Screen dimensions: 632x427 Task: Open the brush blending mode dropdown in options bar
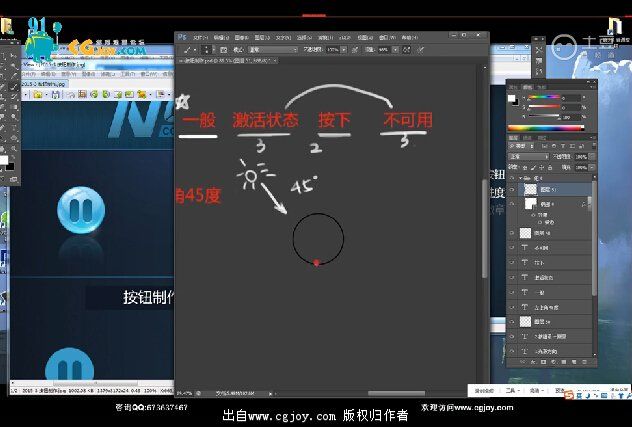coord(272,50)
